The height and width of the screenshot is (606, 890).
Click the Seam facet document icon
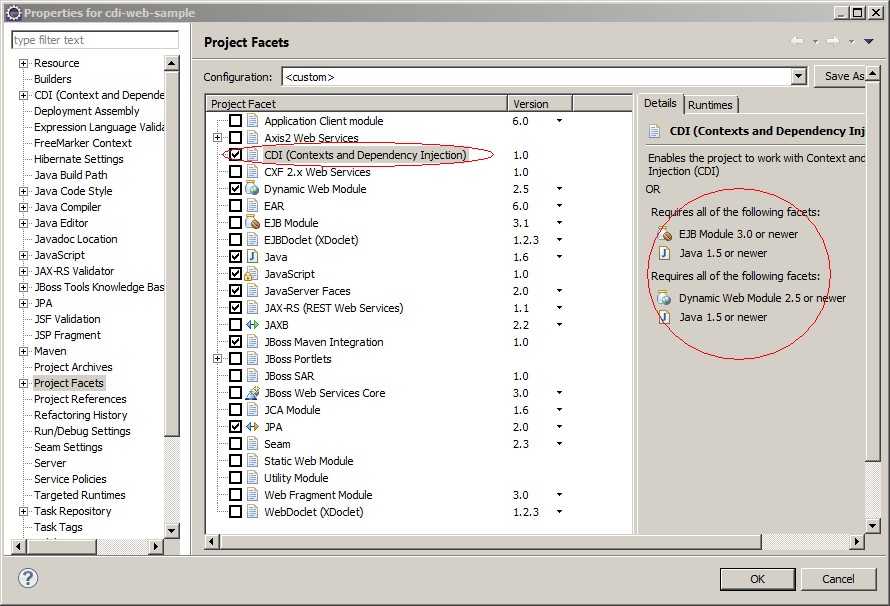[253, 444]
